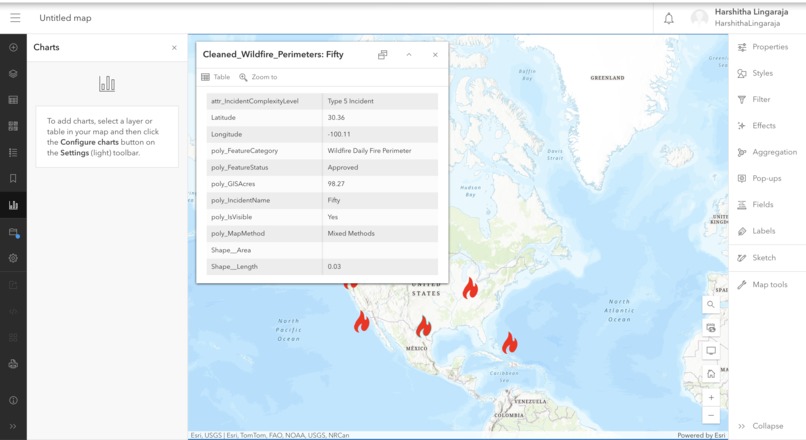
Task: Click the map search magnifier widget
Action: (711, 304)
